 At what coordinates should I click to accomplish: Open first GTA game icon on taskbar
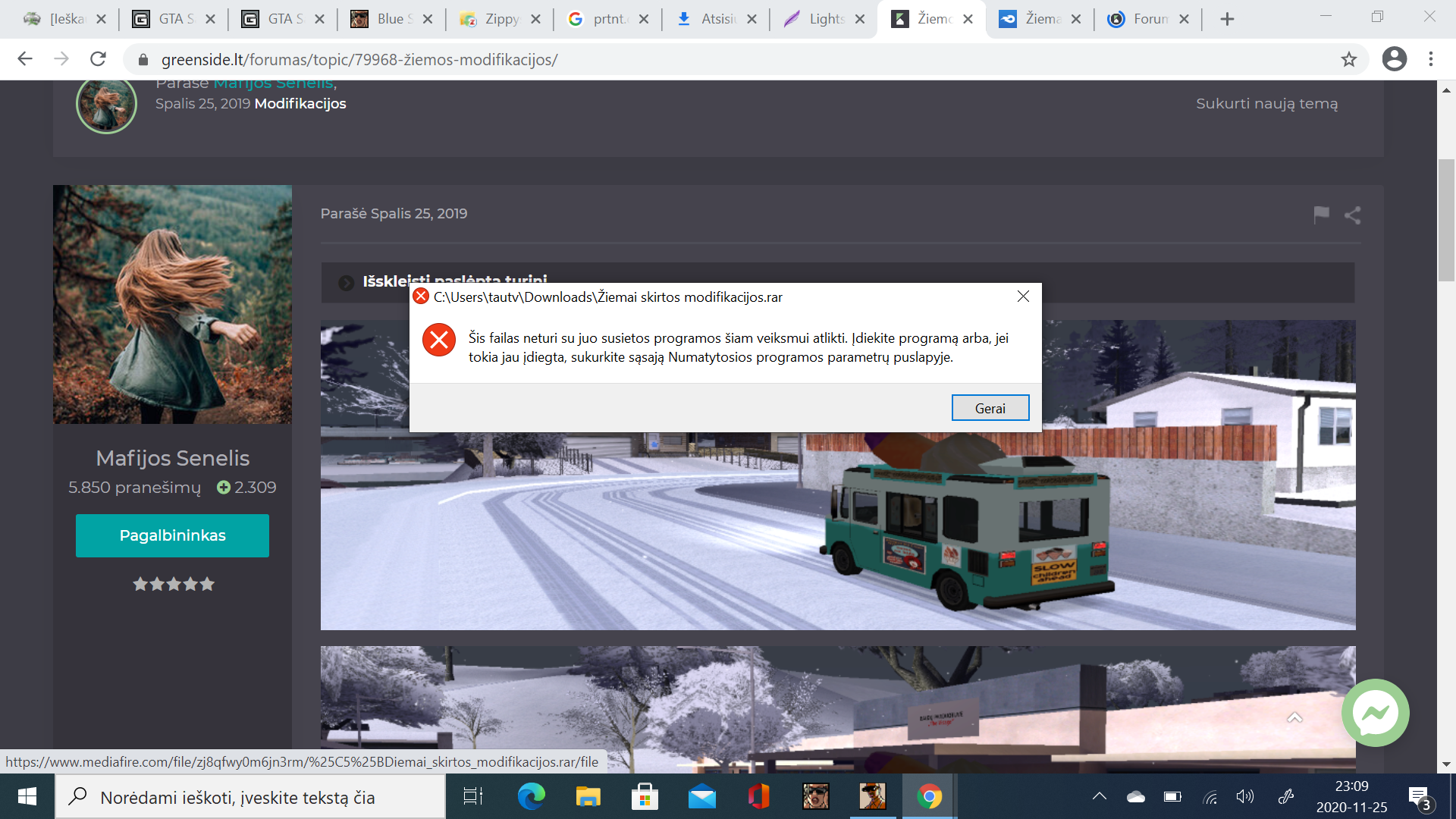click(x=816, y=796)
